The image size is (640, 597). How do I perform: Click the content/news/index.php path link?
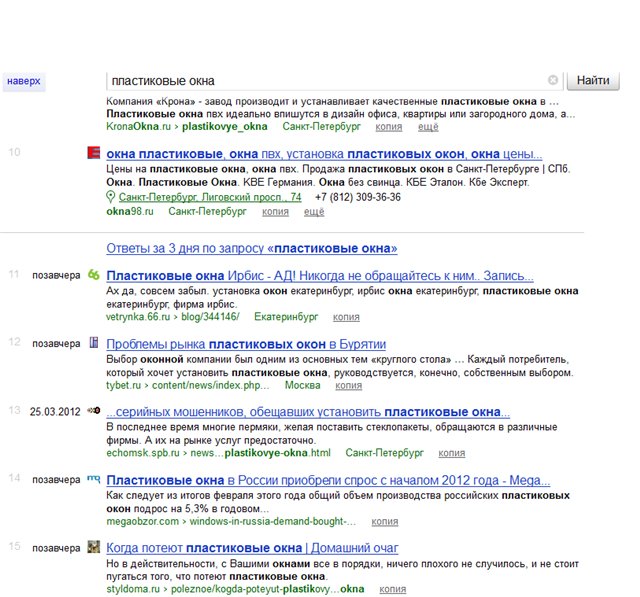pyautogui.click(x=211, y=385)
